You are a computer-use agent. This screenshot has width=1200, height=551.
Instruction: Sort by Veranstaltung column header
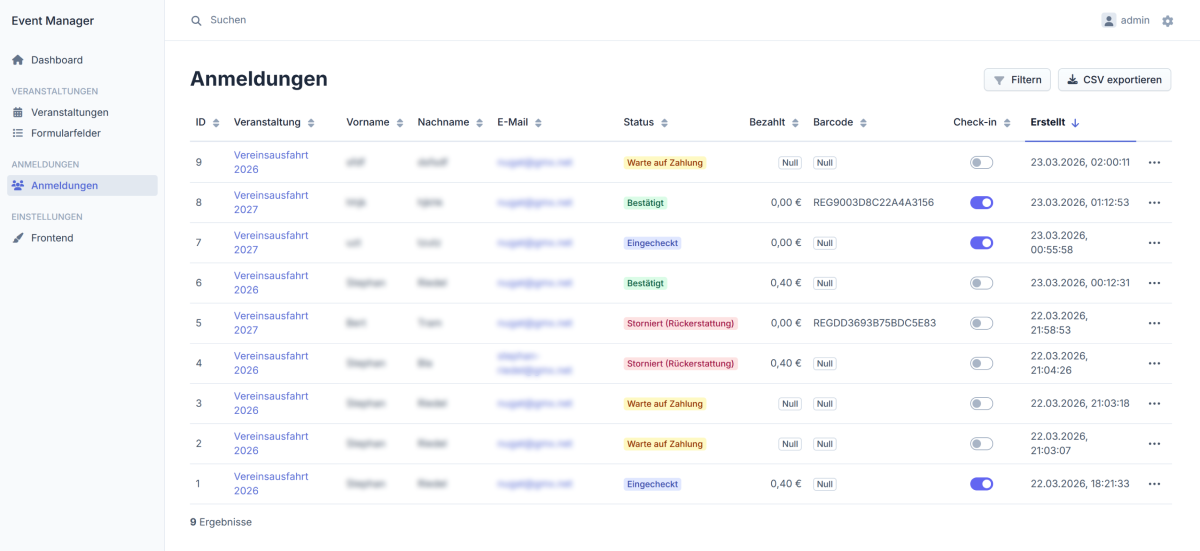[x=274, y=122]
